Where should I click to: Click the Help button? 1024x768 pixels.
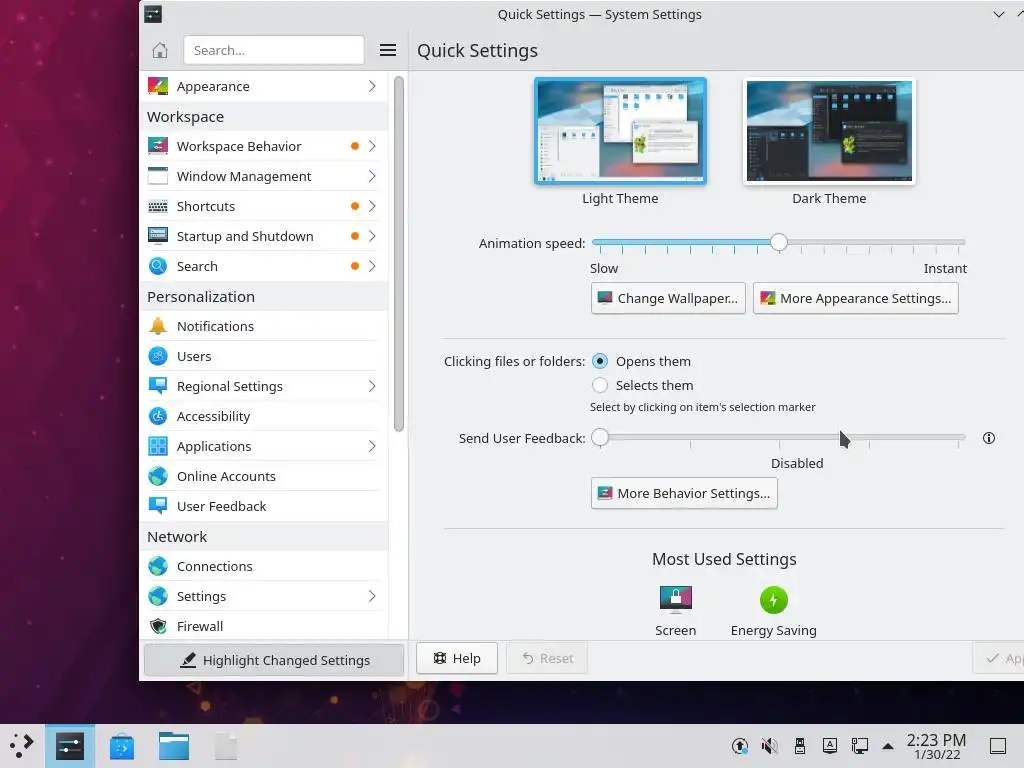pyautogui.click(x=456, y=658)
